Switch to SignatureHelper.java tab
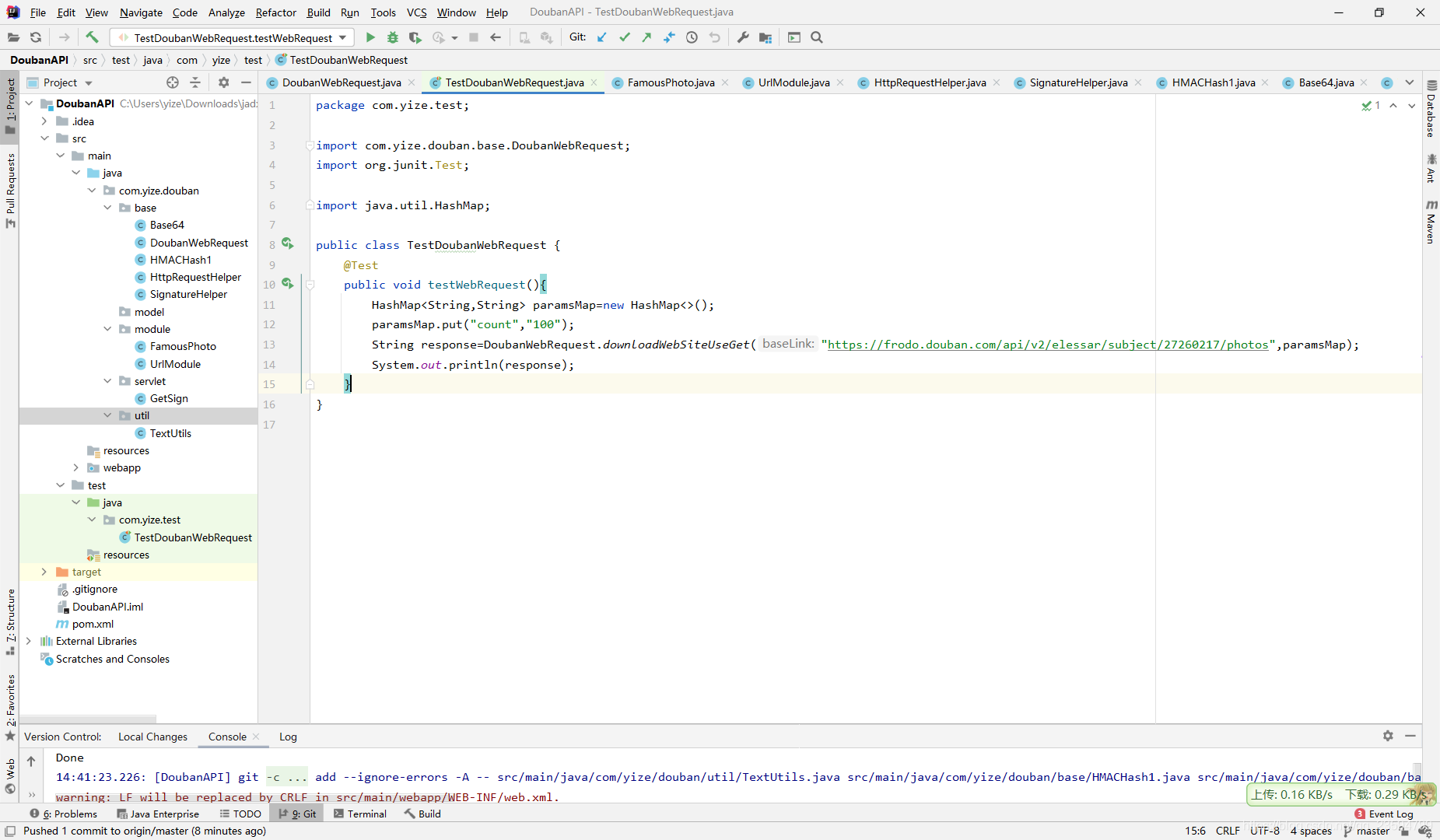Image resolution: width=1440 pixels, height=840 pixels. tap(1078, 82)
